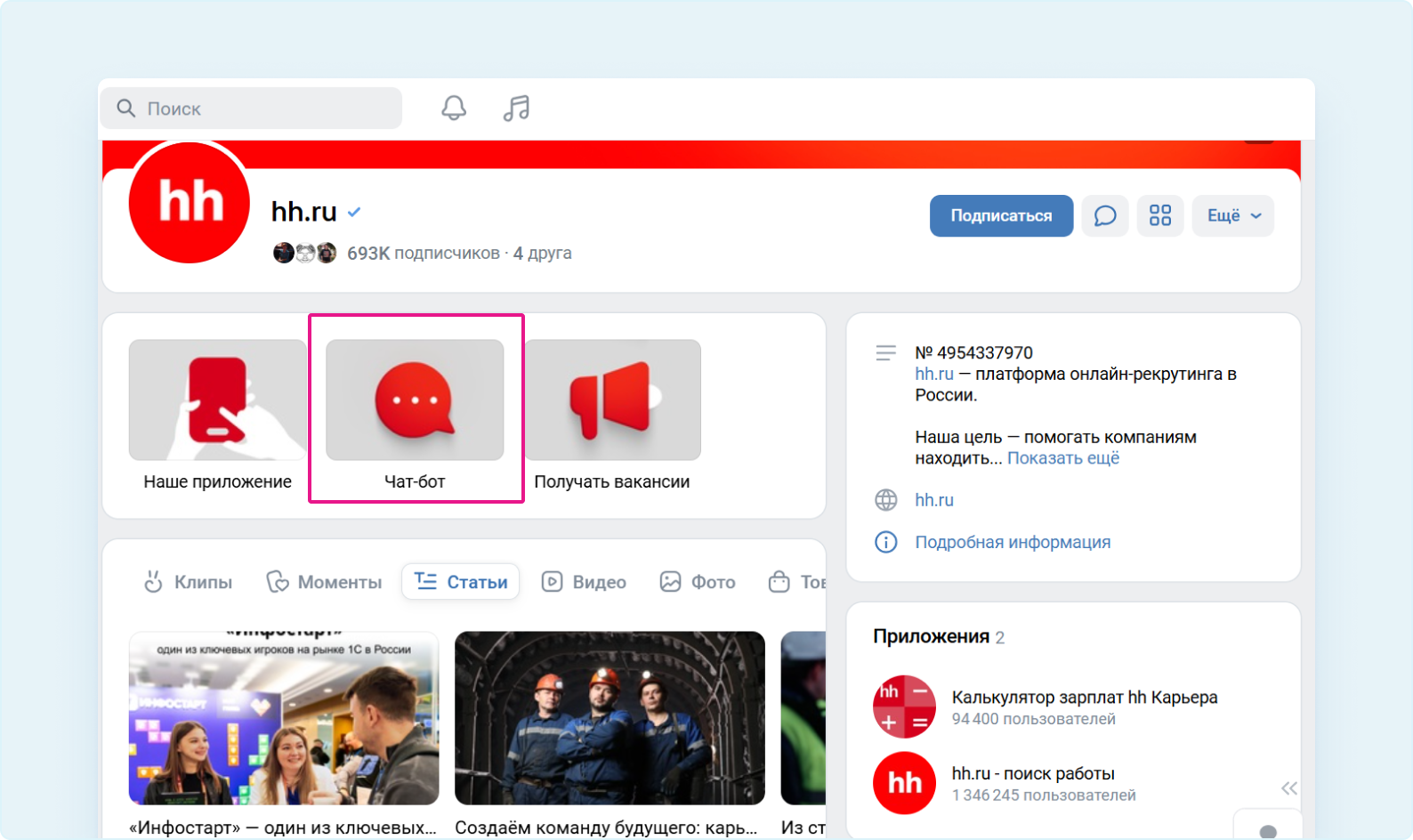Click the hh.ru - поиск работы app icon
This screenshot has height=840, width=1413.
905,783
